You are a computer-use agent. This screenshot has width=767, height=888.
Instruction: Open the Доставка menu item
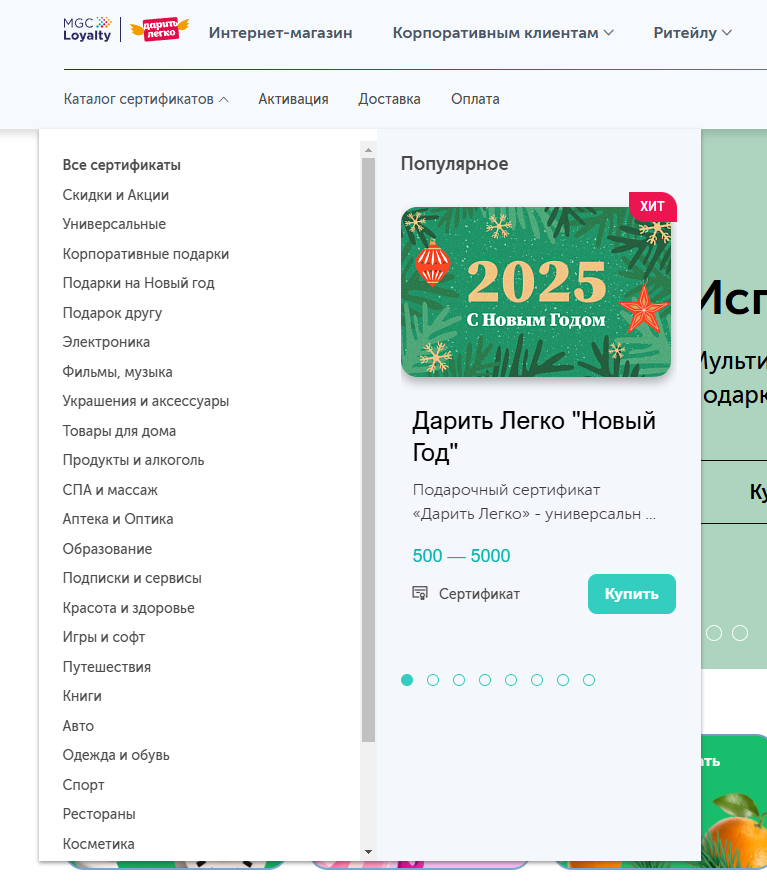389,99
